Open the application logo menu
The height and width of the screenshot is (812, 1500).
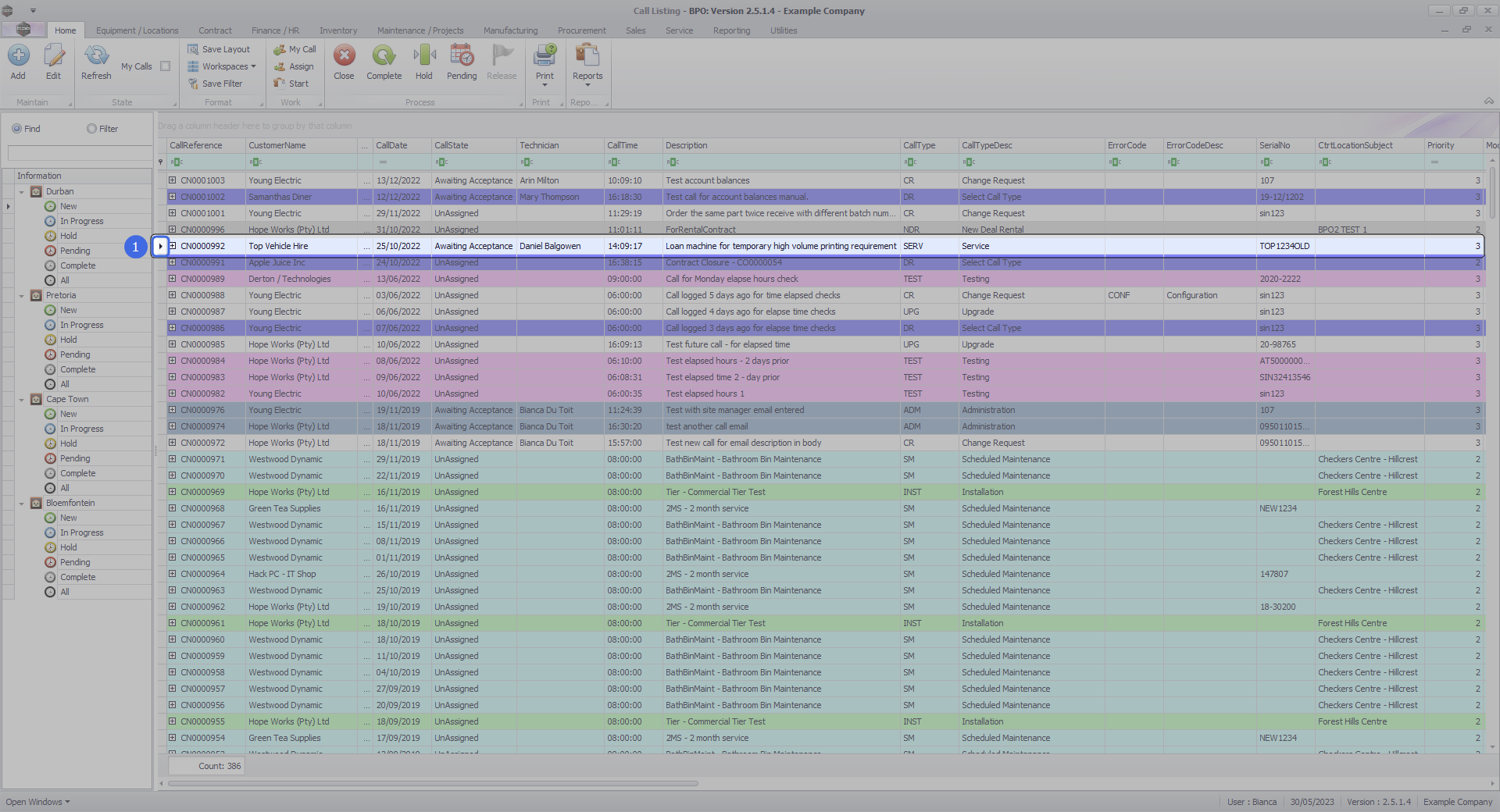23,30
